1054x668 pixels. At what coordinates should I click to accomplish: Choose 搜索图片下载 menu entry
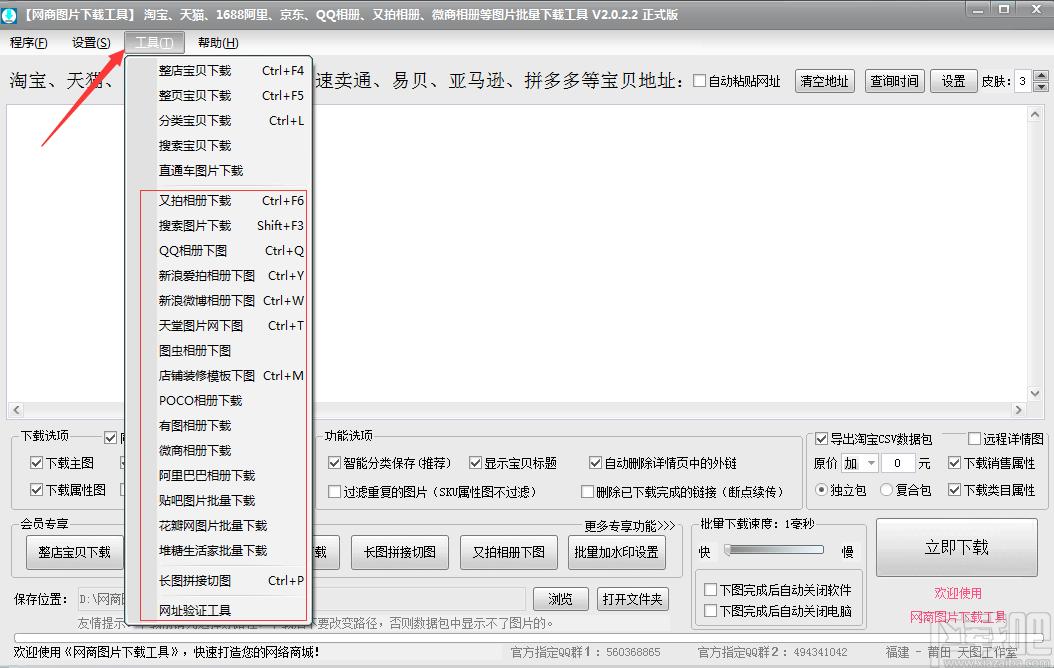click(219, 225)
